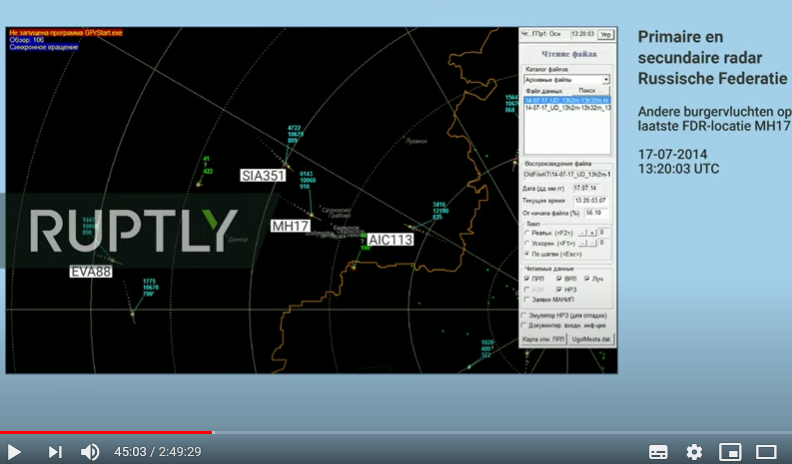Click the Primaire en secundaire radar heading

coord(712,58)
